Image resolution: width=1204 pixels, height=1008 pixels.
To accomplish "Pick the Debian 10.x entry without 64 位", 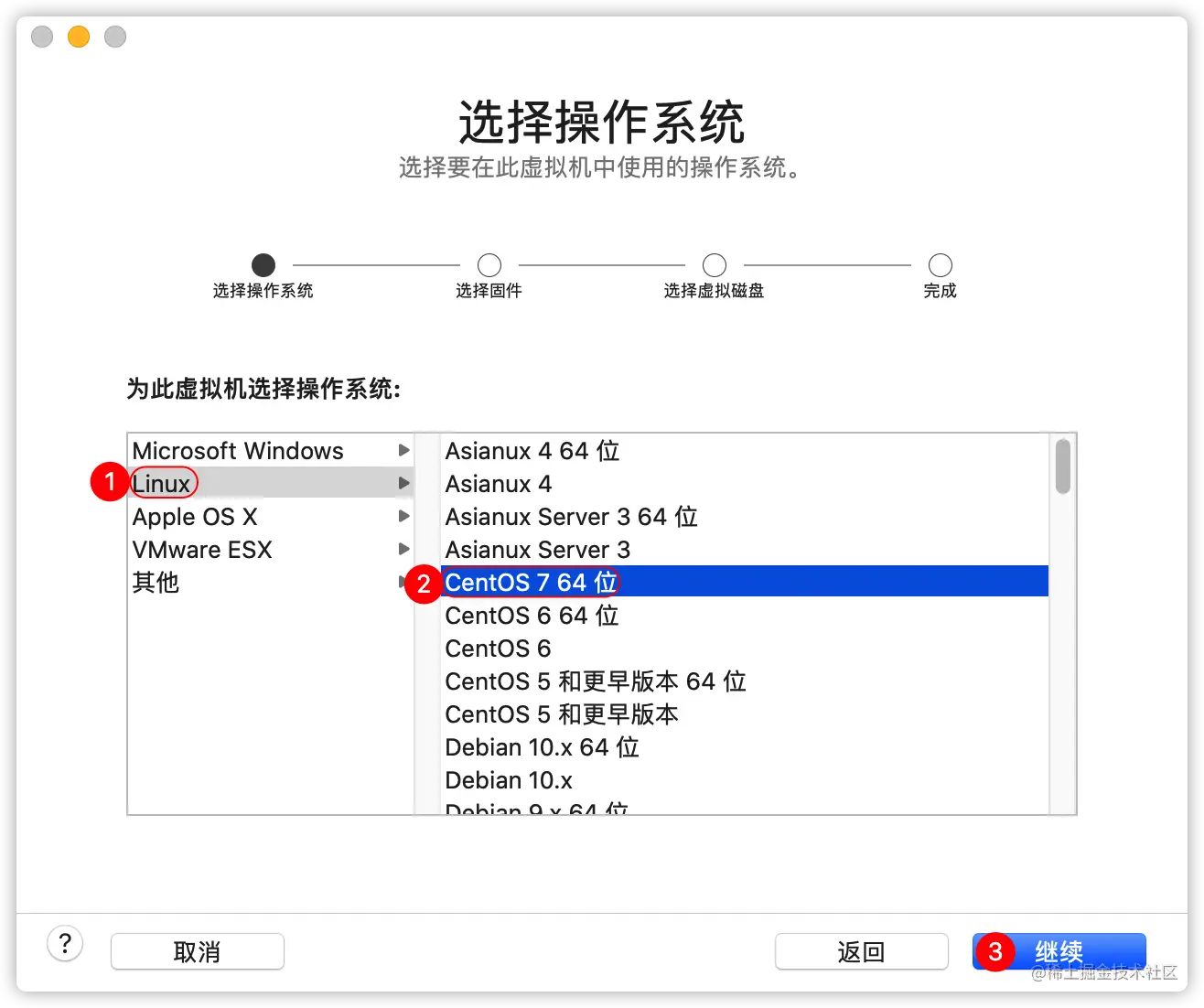I will (x=745, y=779).
